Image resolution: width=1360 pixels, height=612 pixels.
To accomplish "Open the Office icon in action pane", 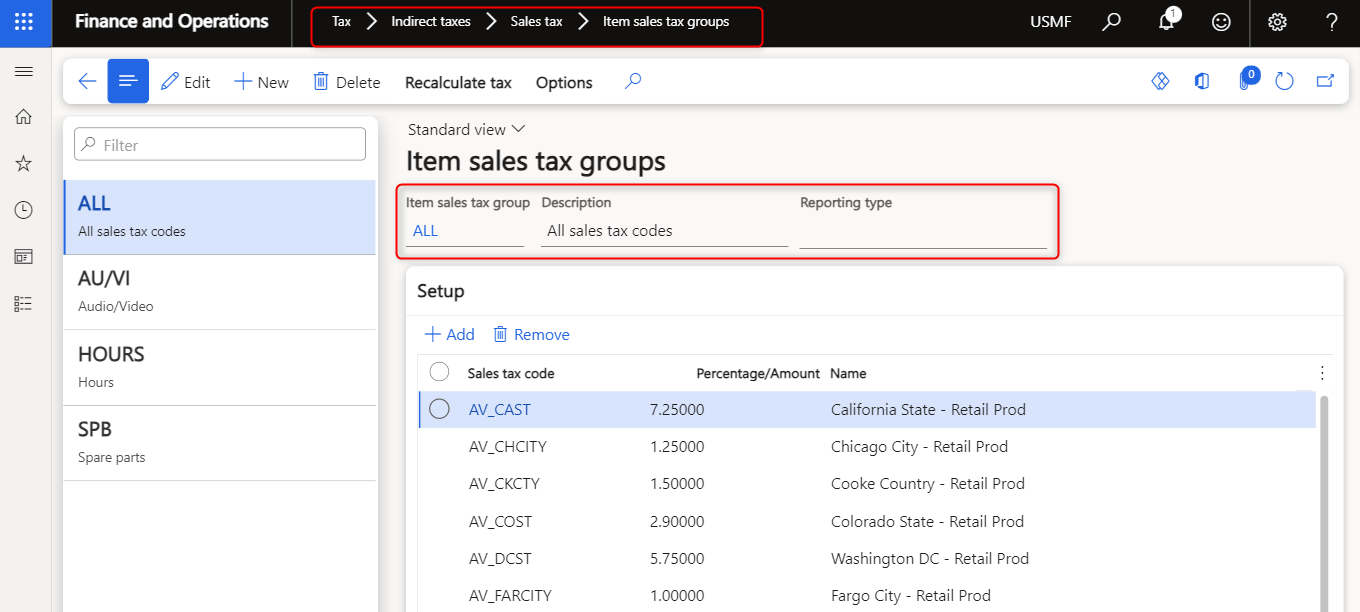I will click(1201, 82).
